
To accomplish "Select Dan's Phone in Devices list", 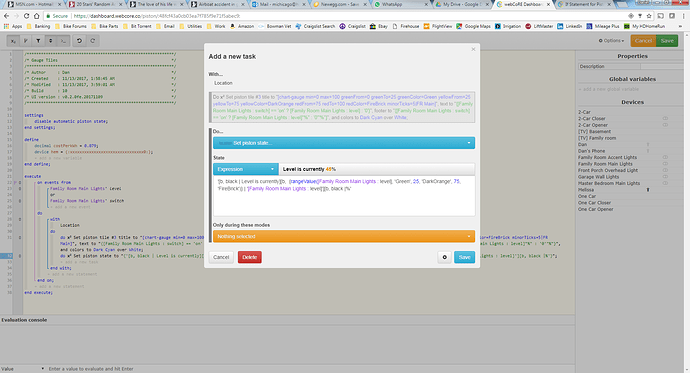I will point(591,151).
